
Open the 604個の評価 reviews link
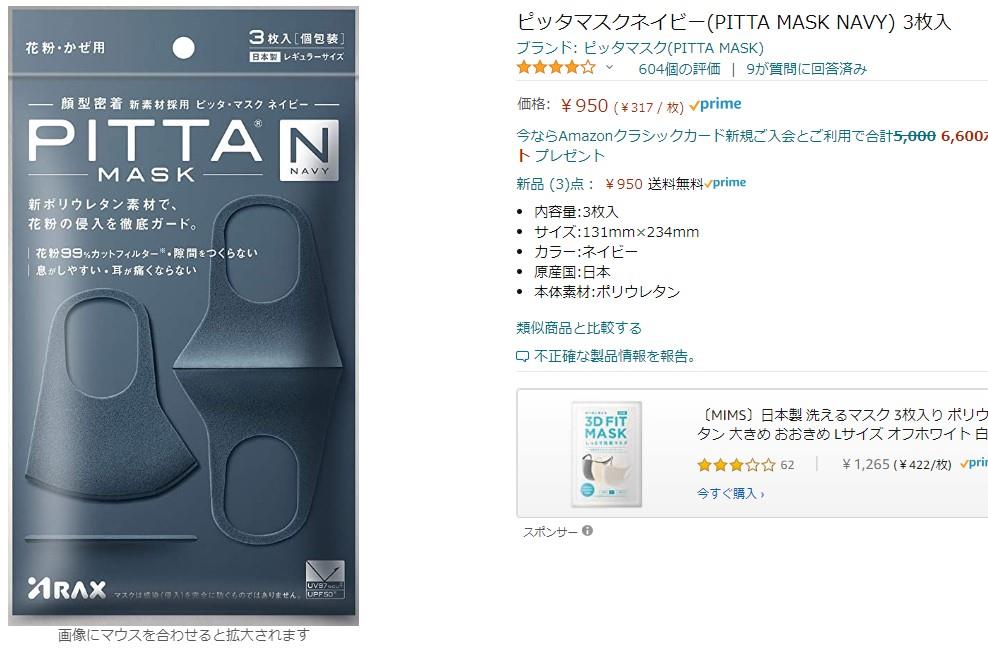(679, 69)
